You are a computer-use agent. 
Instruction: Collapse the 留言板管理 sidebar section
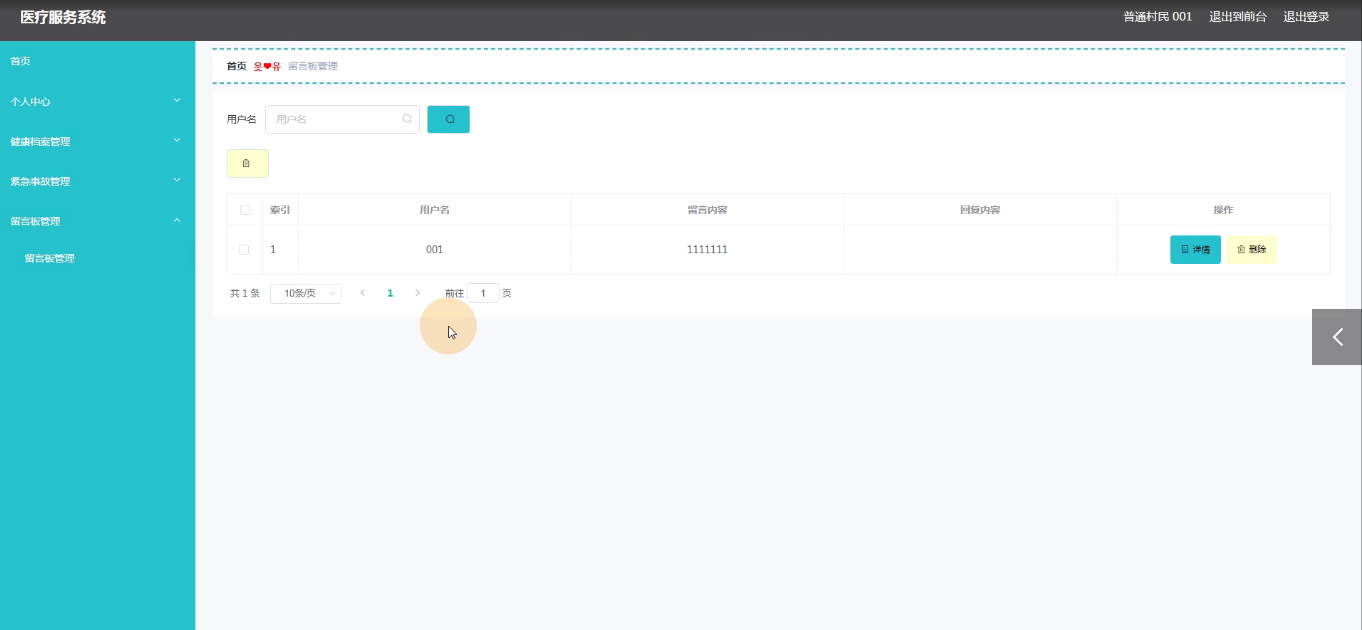coord(95,221)
